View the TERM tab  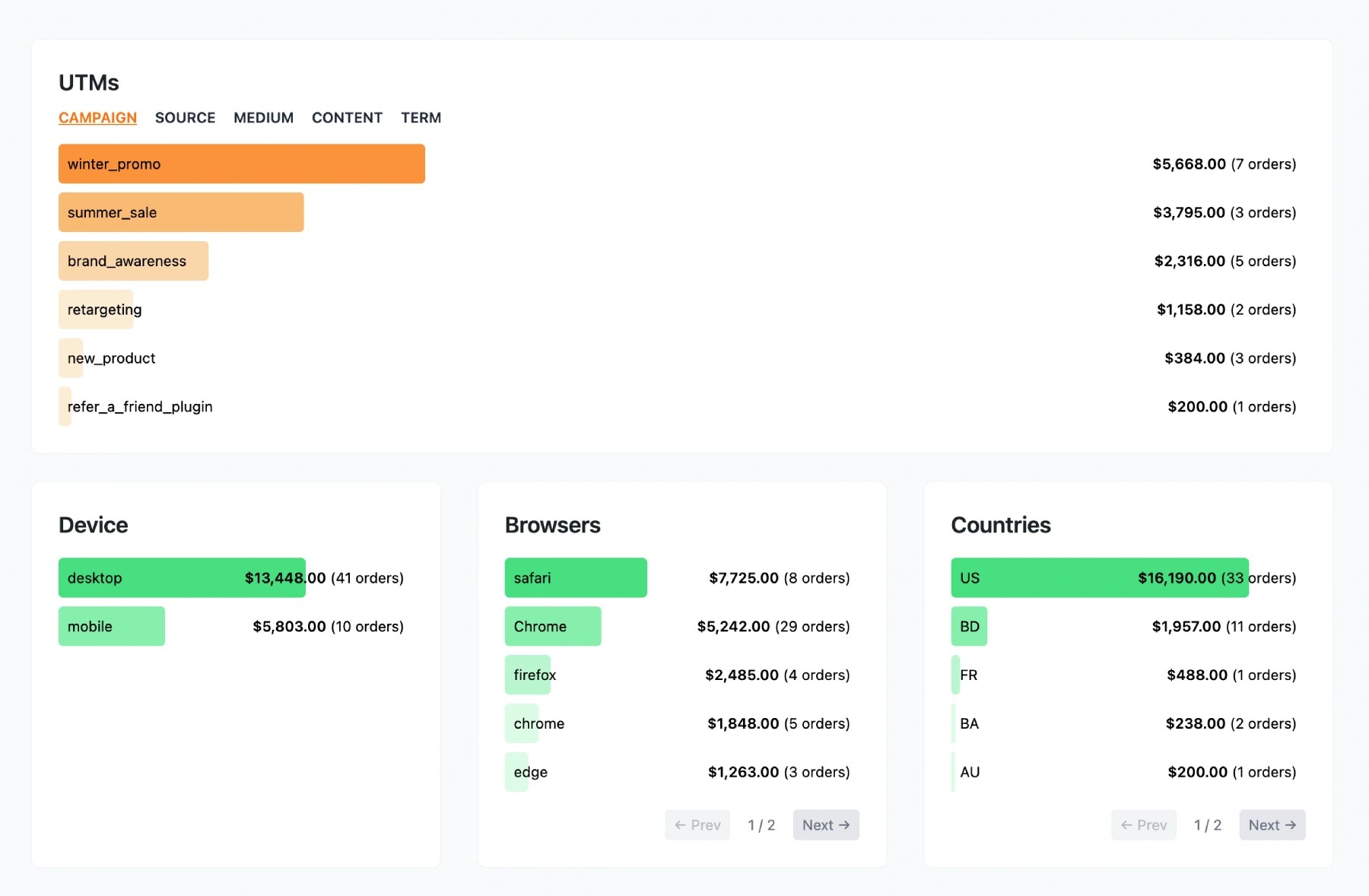(421, 117)
